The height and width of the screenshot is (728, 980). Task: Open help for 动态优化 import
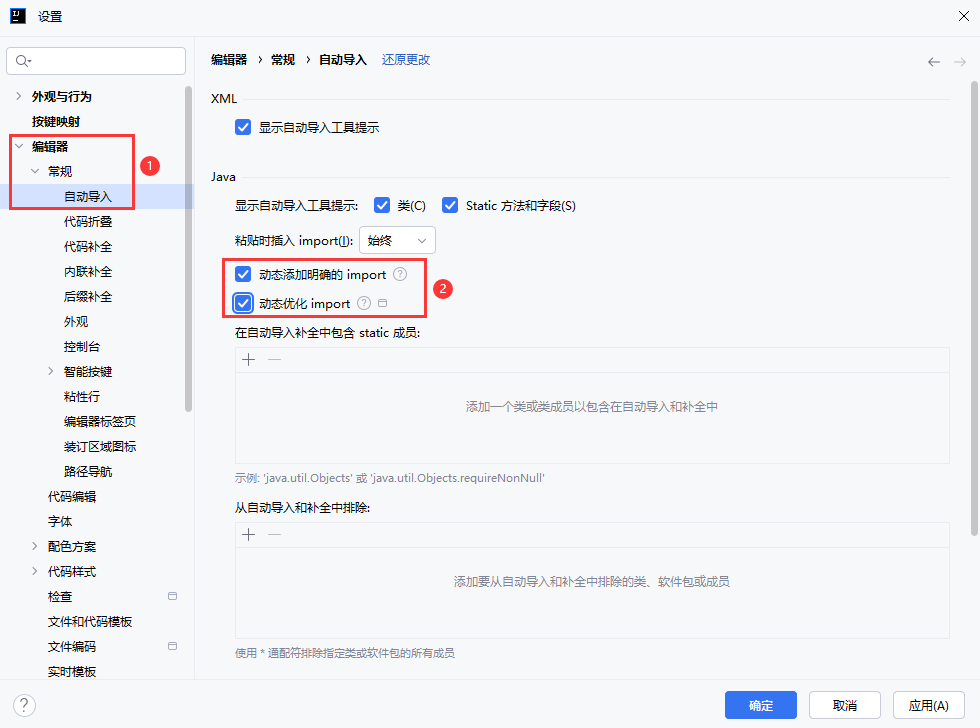click(364, 303)
